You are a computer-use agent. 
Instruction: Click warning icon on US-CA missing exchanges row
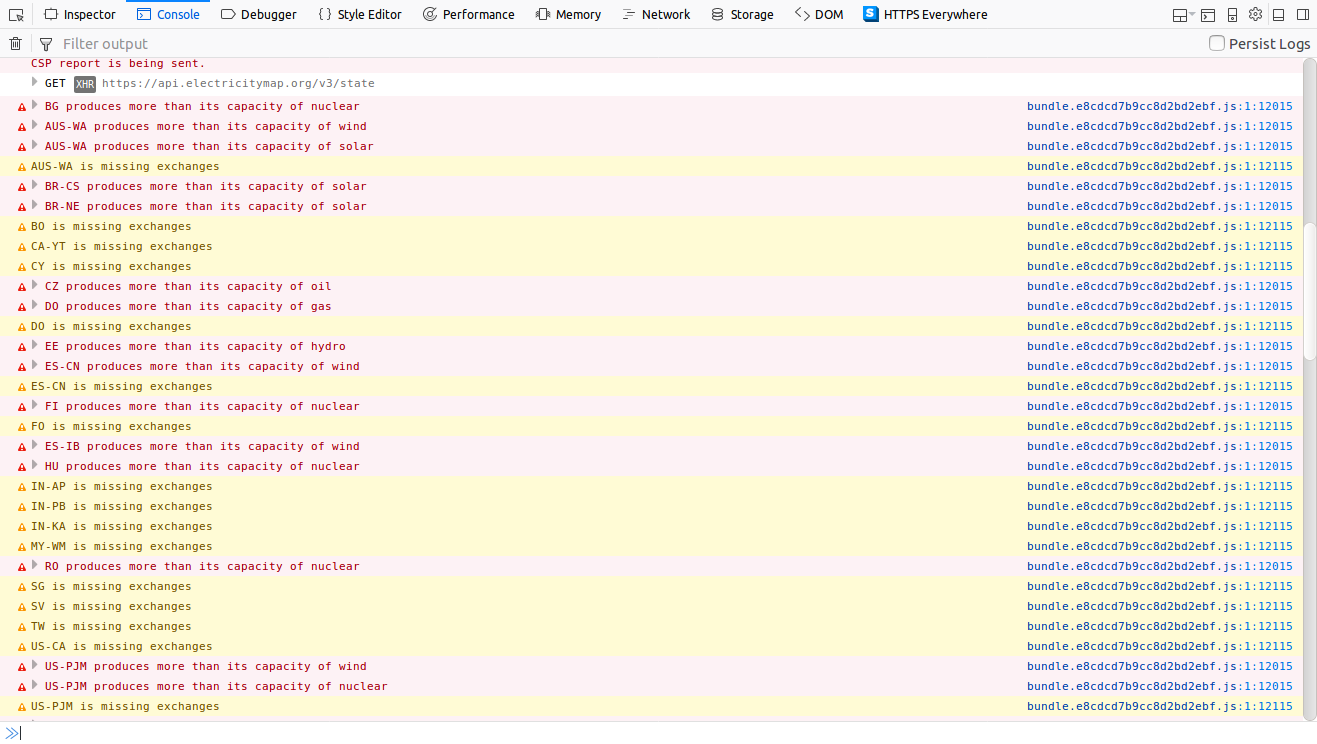[x=22, y=647]
